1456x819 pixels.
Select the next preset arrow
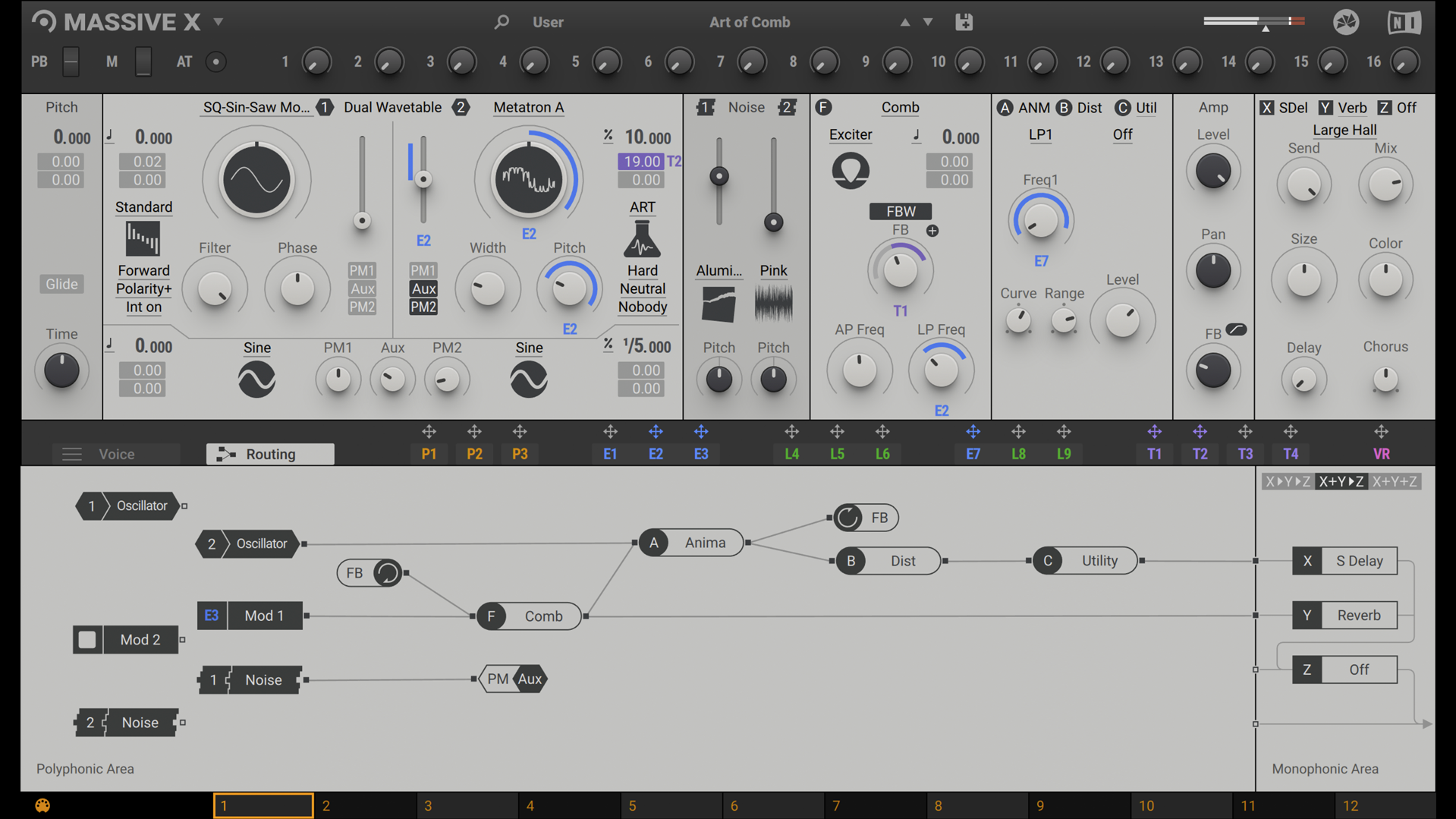pyautogui.click(x=928, y=23)
